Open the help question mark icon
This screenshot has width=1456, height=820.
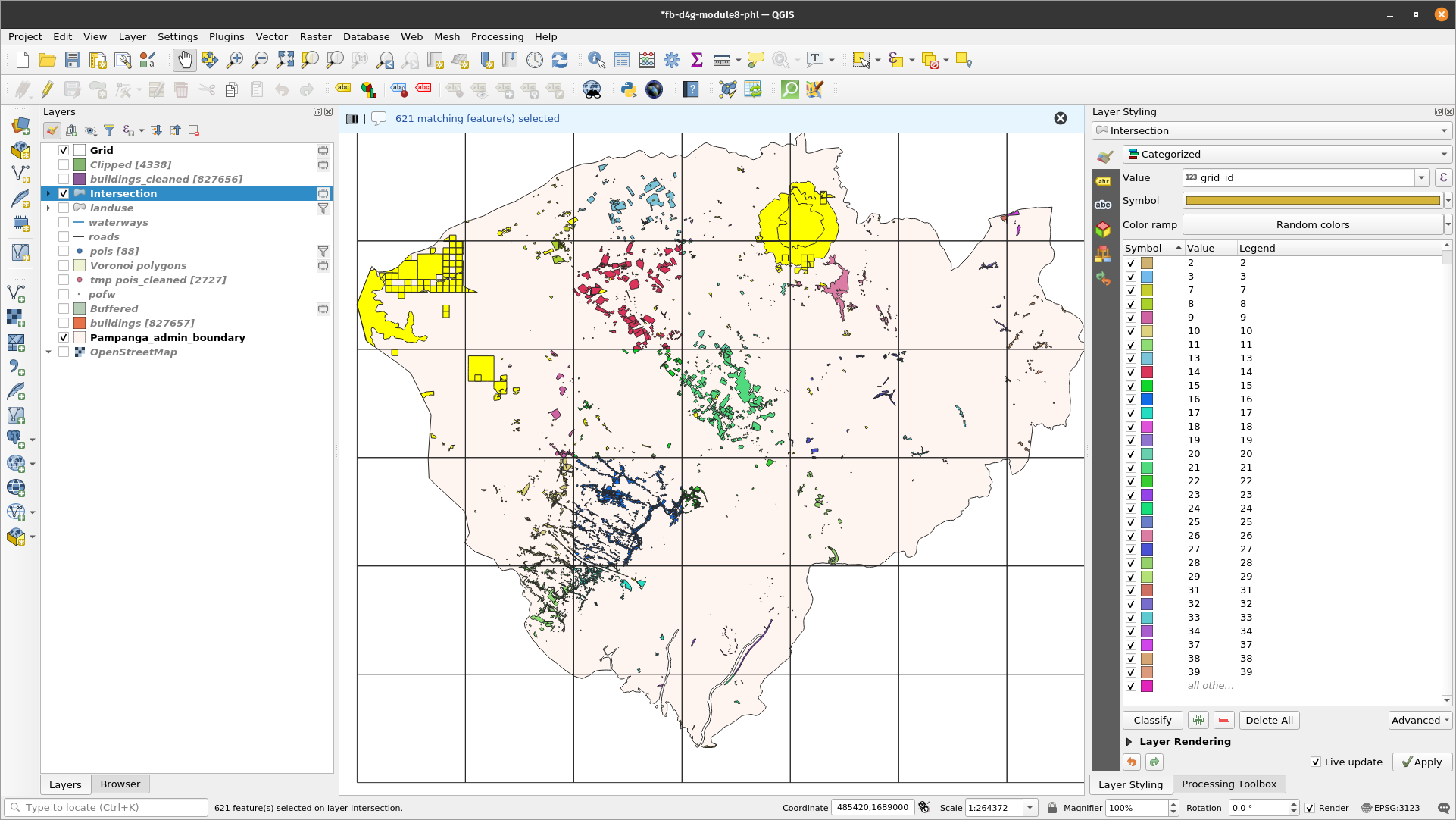point(691,90)
